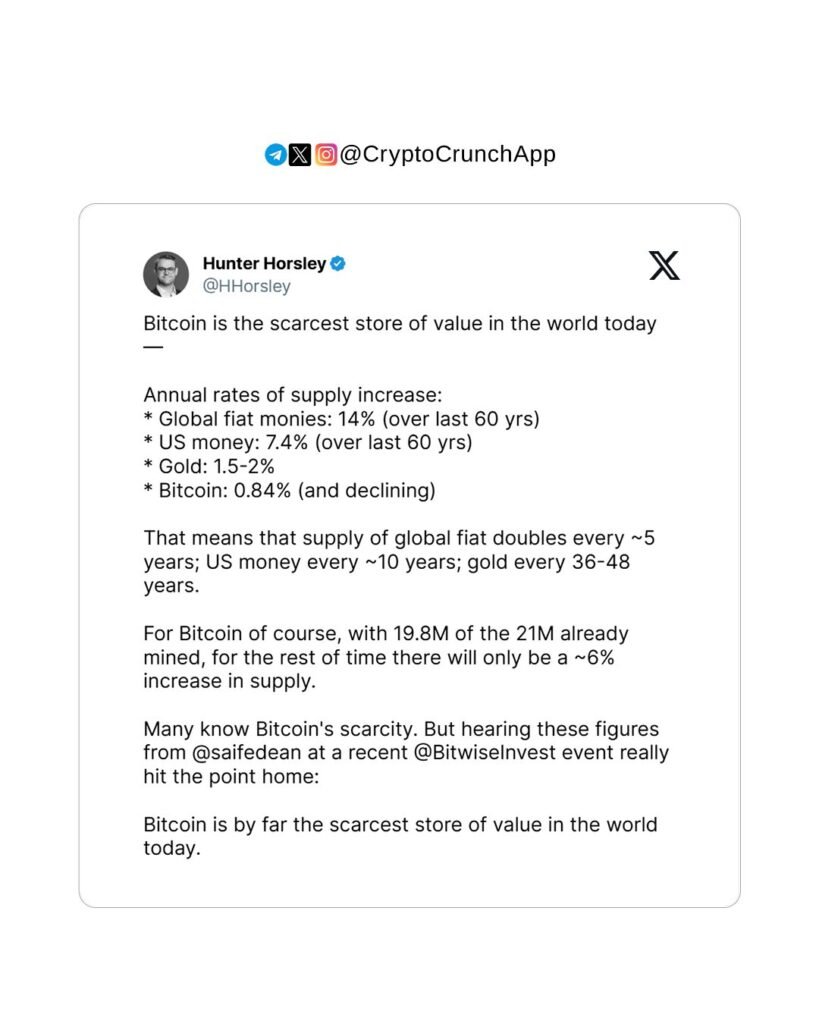
Task: Click the large X logo in the tweet card
Action: tap(664, 265)
